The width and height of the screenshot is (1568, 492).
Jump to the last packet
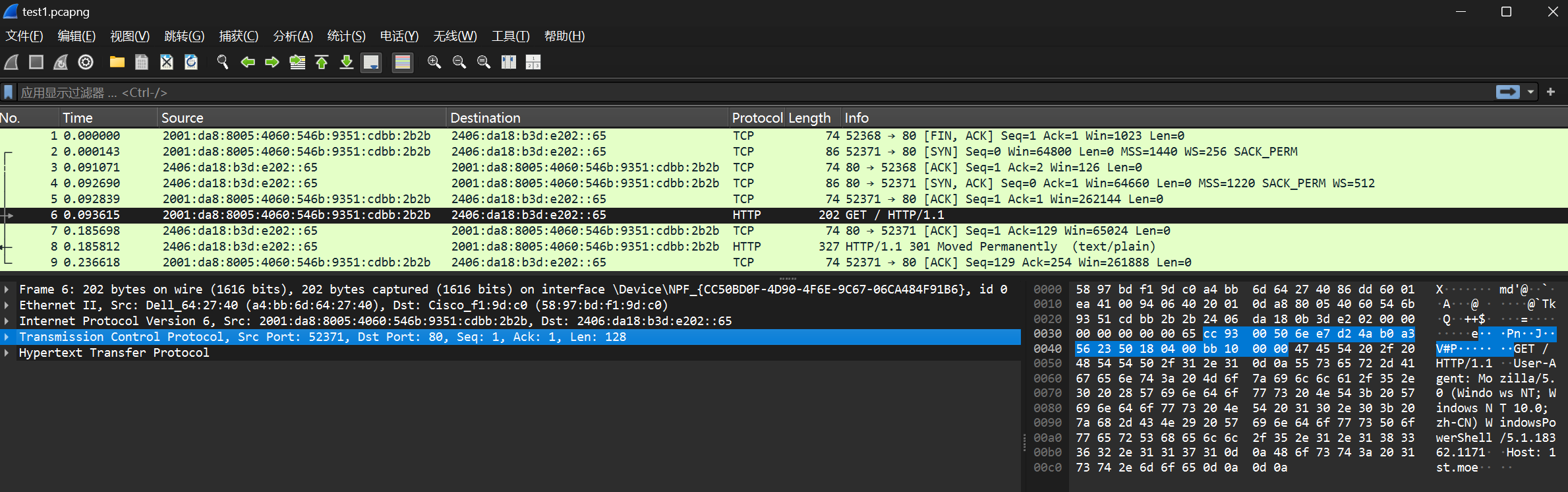pos(347,62)
